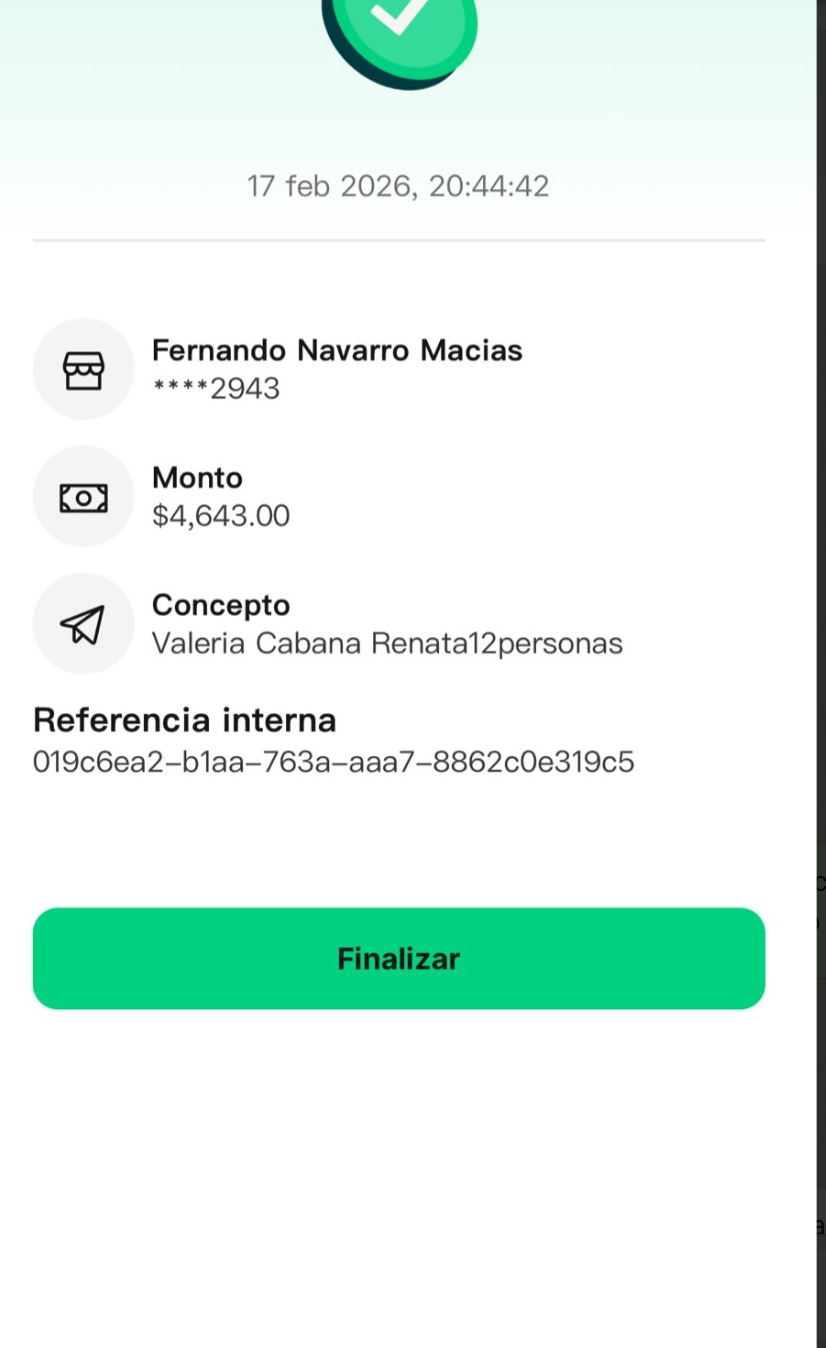The image size is (826, 1348).
Task: Click the store icon beside the recipient
Action: coord(83,370)
